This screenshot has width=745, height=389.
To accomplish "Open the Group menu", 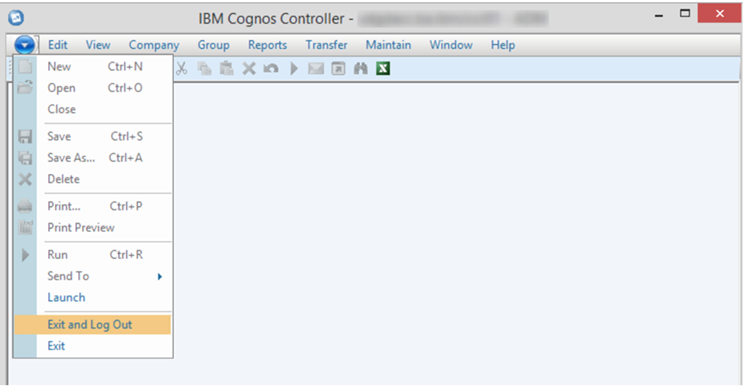I will pyautogui.click(x=213, y=45).
